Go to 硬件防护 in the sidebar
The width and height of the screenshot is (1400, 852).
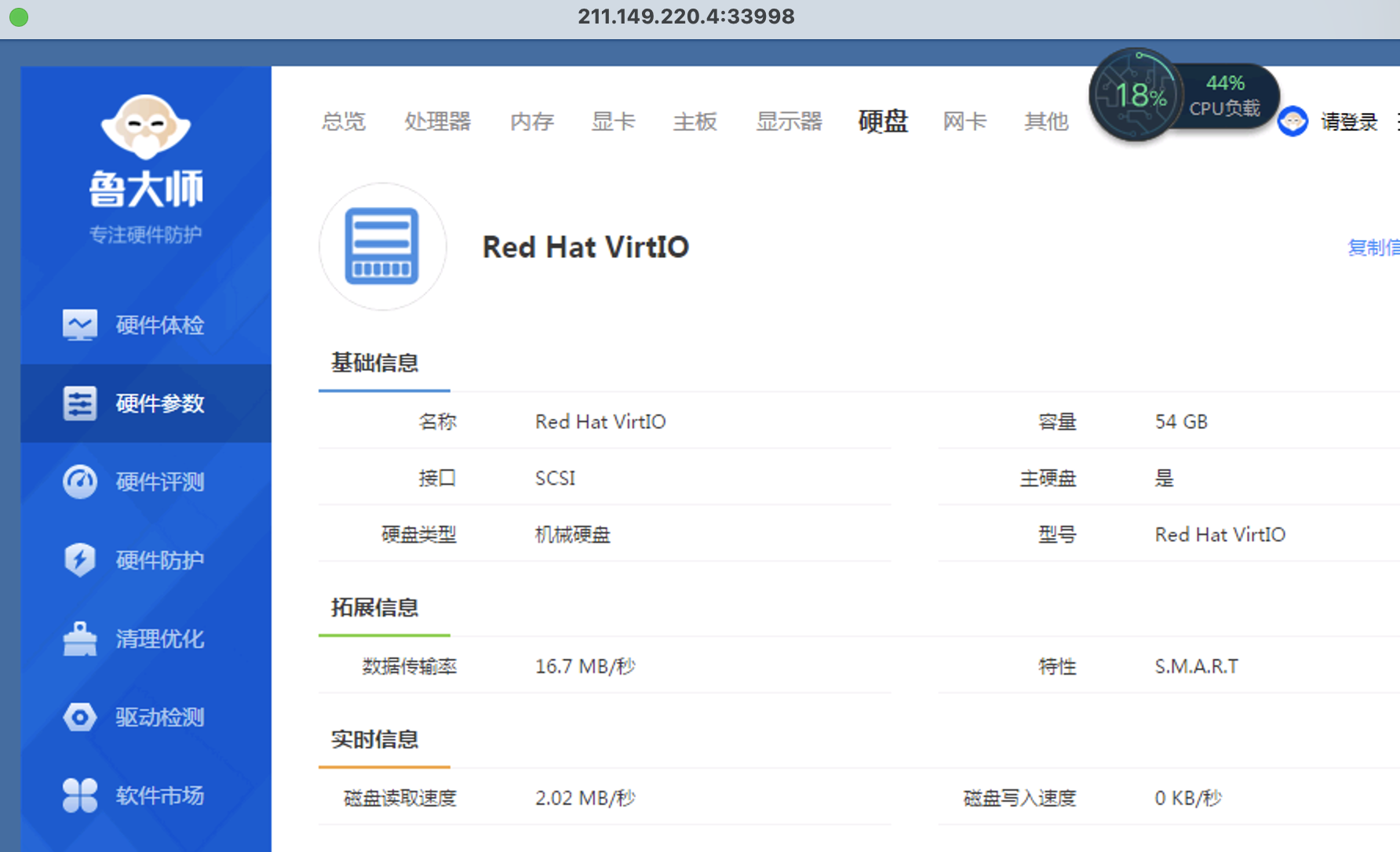pos(146,560)
